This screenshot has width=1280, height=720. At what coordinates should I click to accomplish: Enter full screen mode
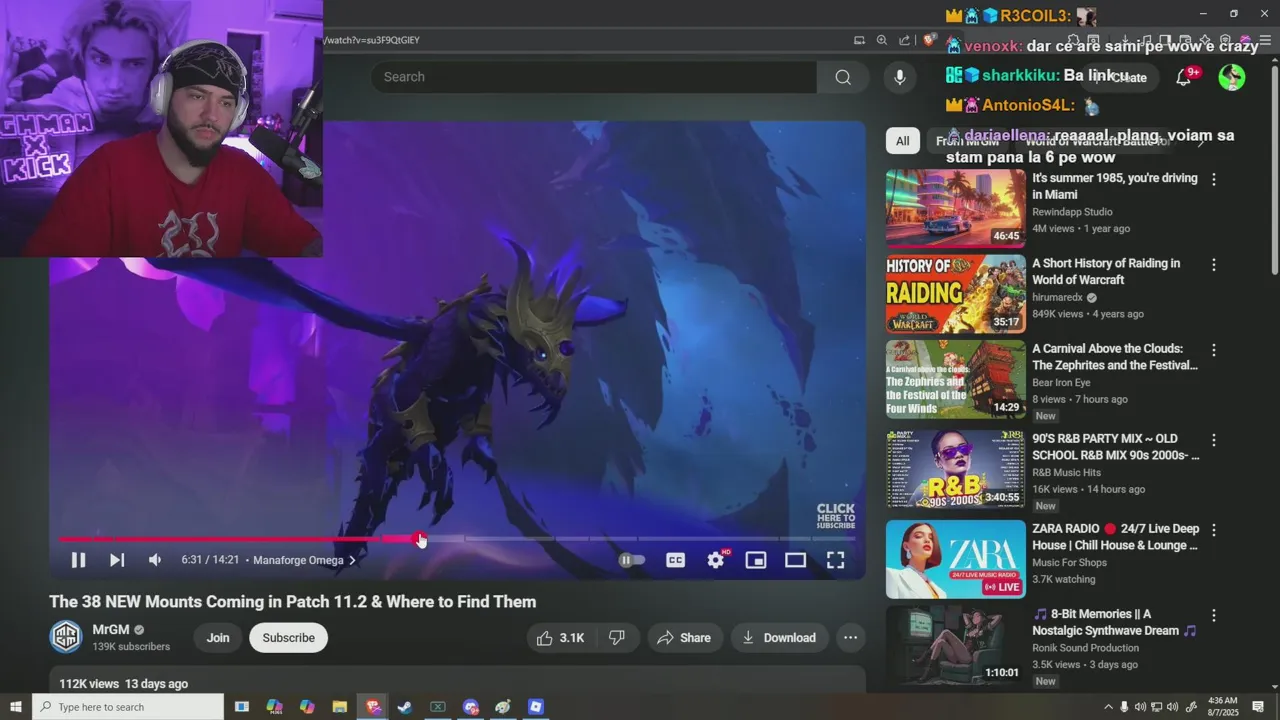click(x=835, y=560)
